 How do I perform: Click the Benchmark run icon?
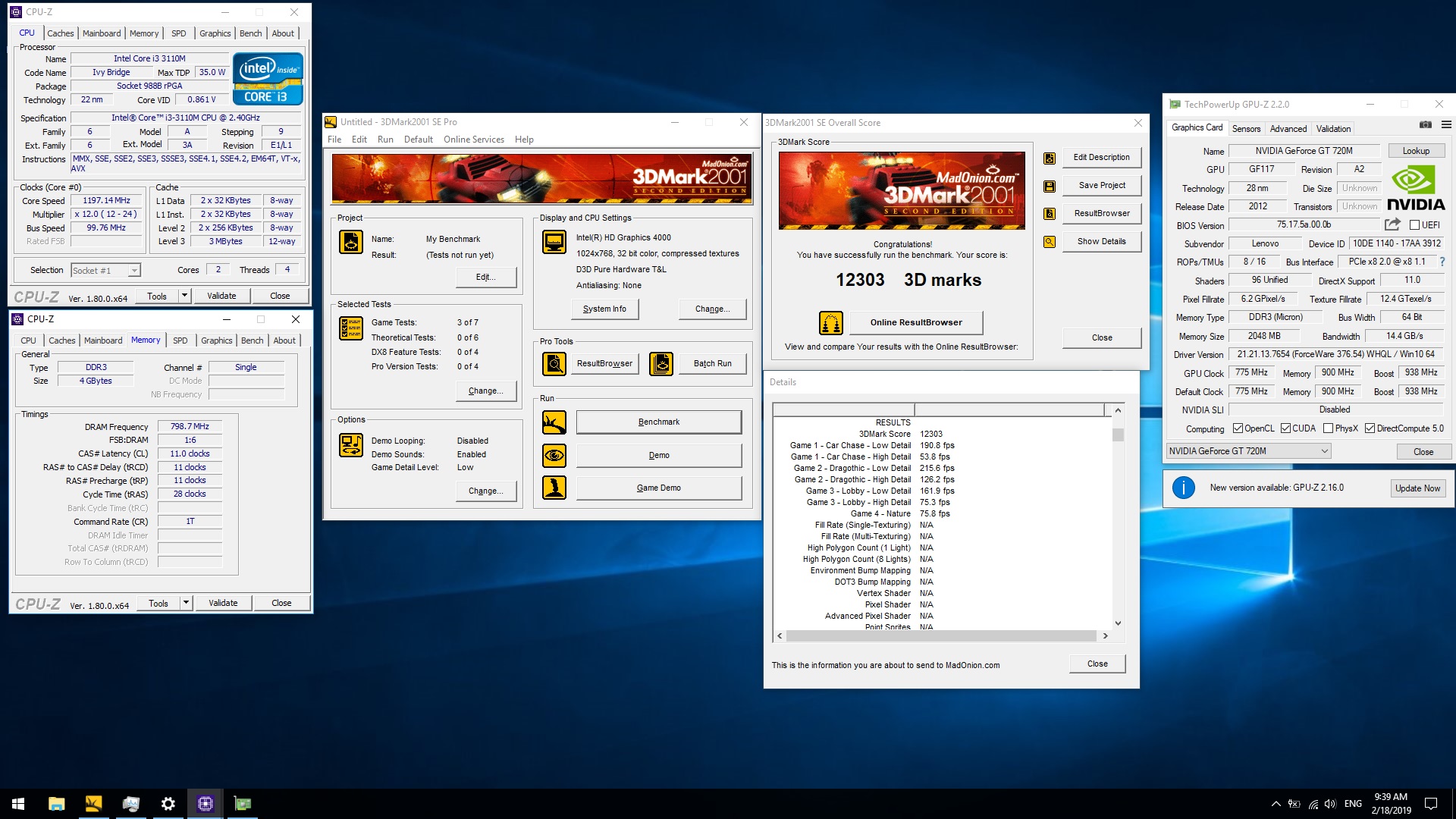coord(554,422)
